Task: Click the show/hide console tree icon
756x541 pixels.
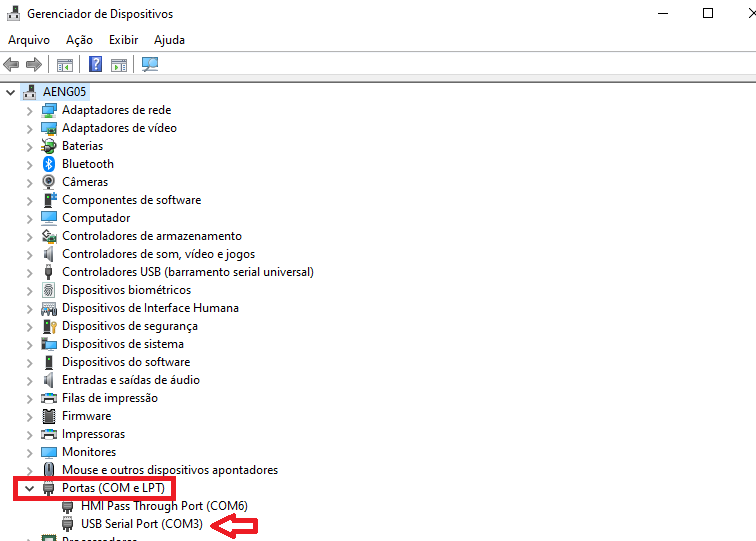Action: coord(65,65)
